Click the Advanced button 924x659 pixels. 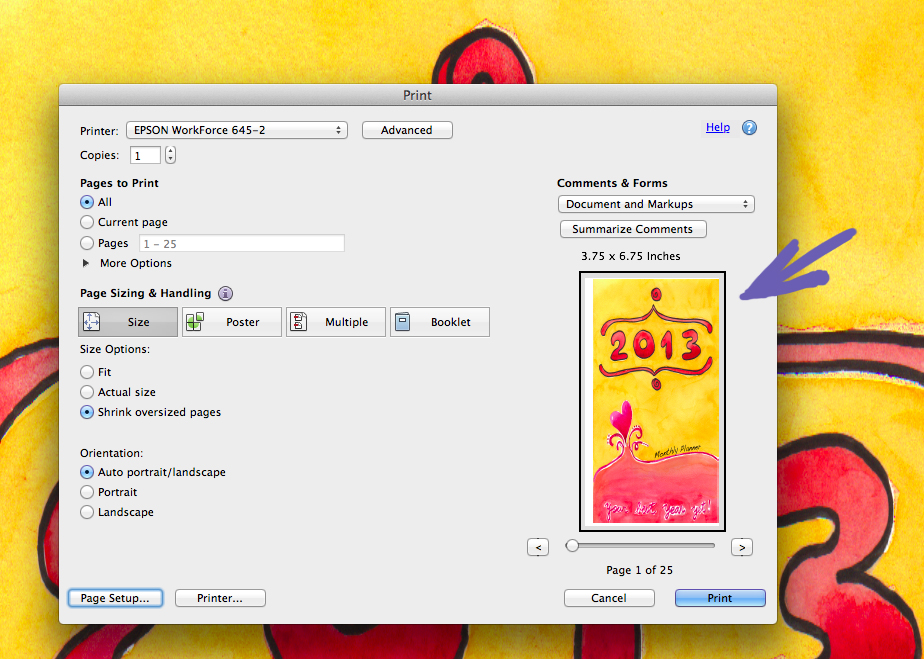click(x=407, y=130)
